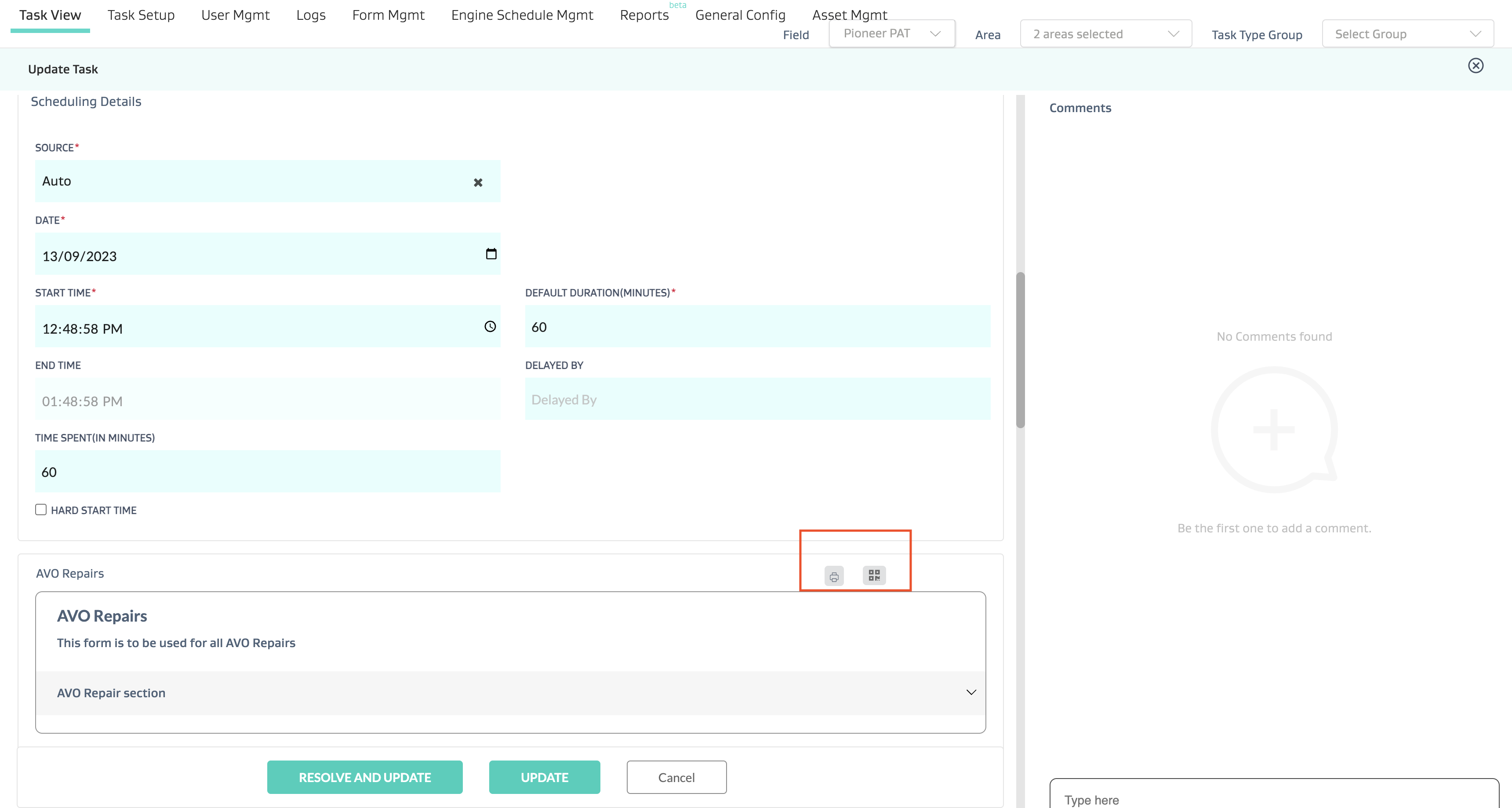
Task: Click the Type here comment field
Action: click(1273, 799)
